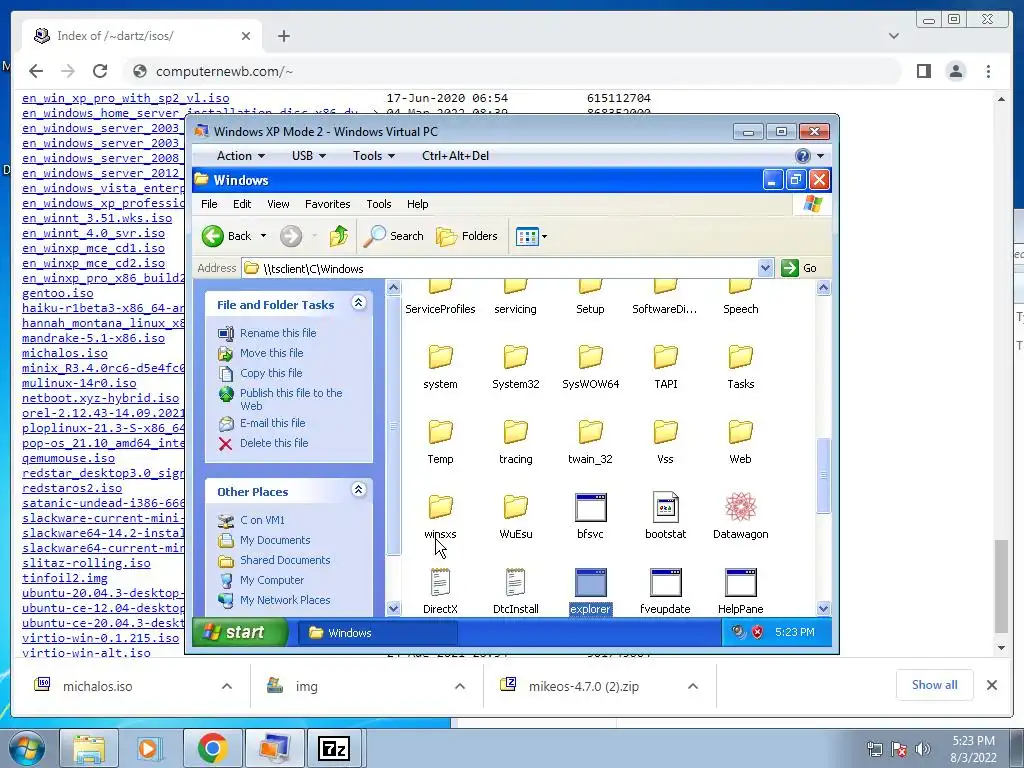The height and width of the screenshot is (768, 1024).
Task: Click the file list vertical scrollbar thumb
Action: tap(824, 475)
